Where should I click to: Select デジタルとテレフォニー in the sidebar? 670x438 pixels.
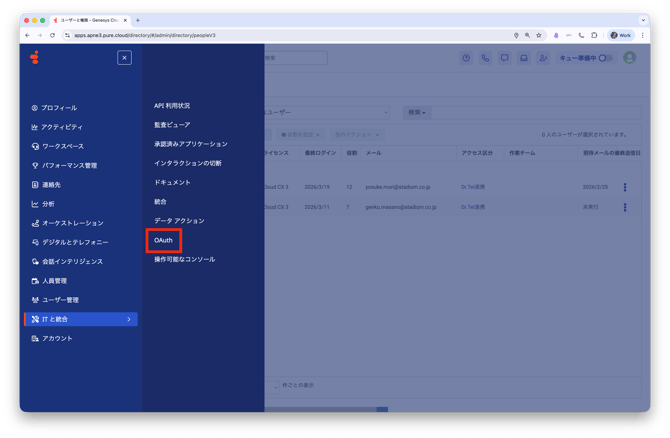pyautogui.click(x=70, y=242)
